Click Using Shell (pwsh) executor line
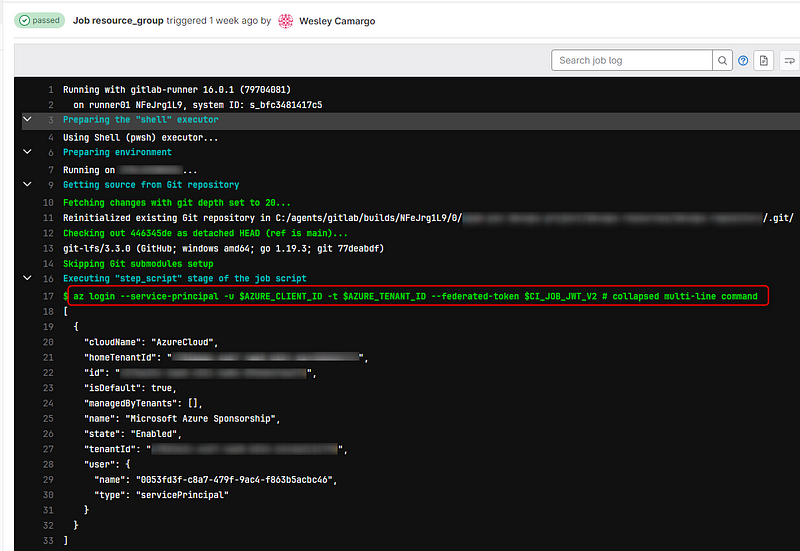 pyautogui.click(x=140, y=138)
